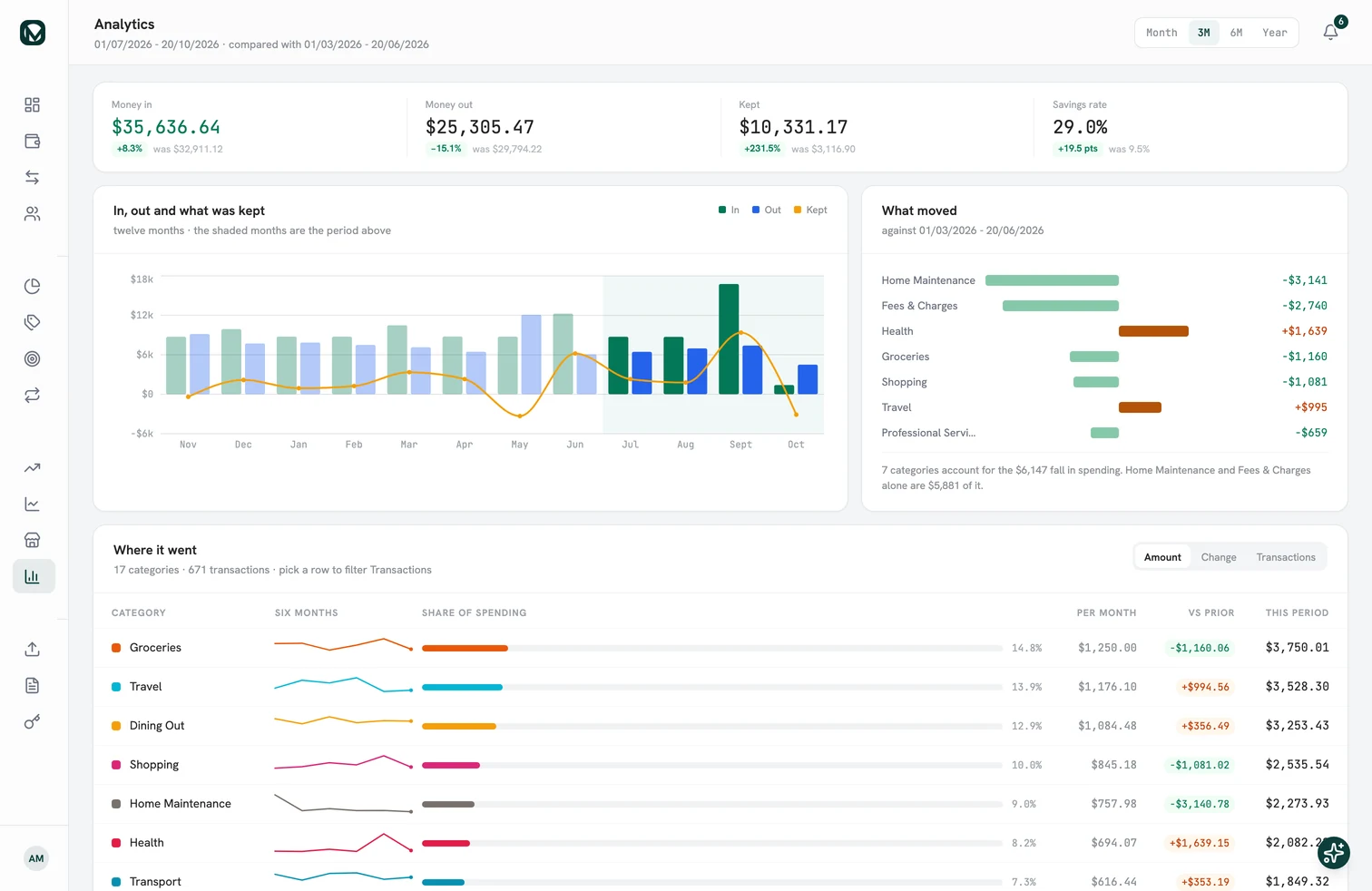
Task: Open the notifications bell with badge 6
Action: pos(1331,32)
